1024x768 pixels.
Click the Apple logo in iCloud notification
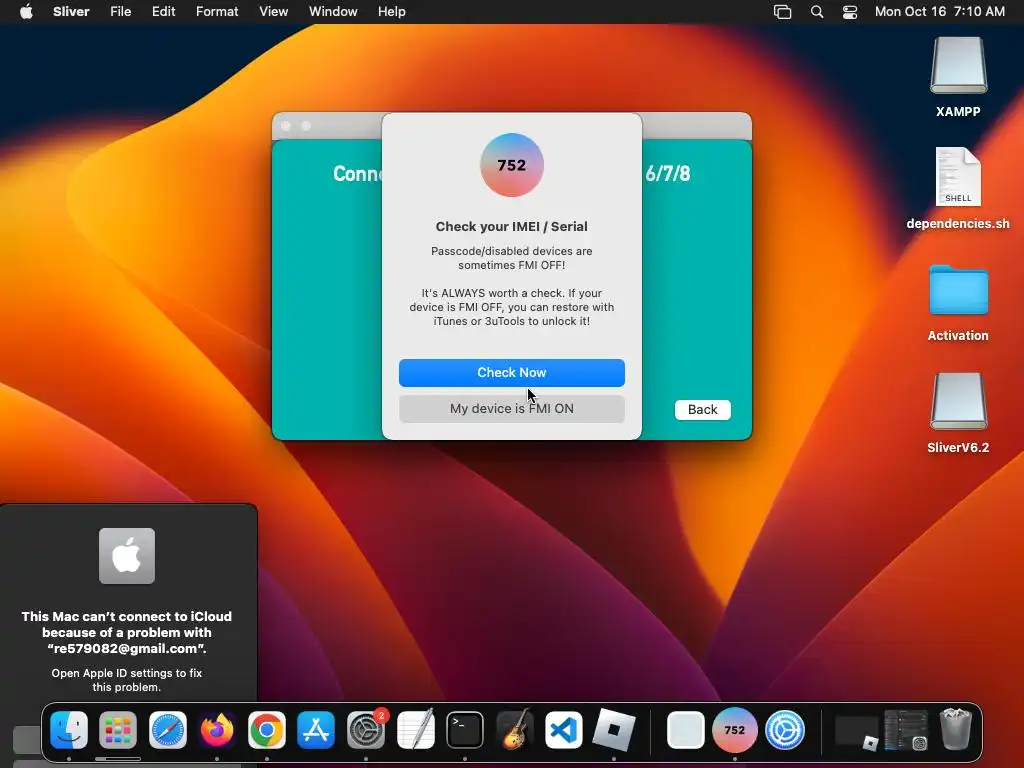pos(127,556)
